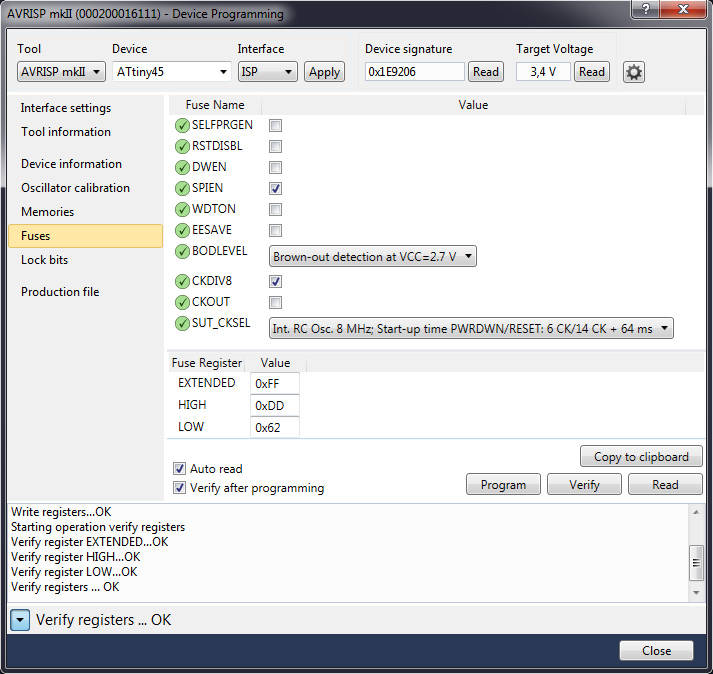Open the SUT_CKSEL clock source dropdown
This screenshot has height=674, width=713.
[471, 328]
